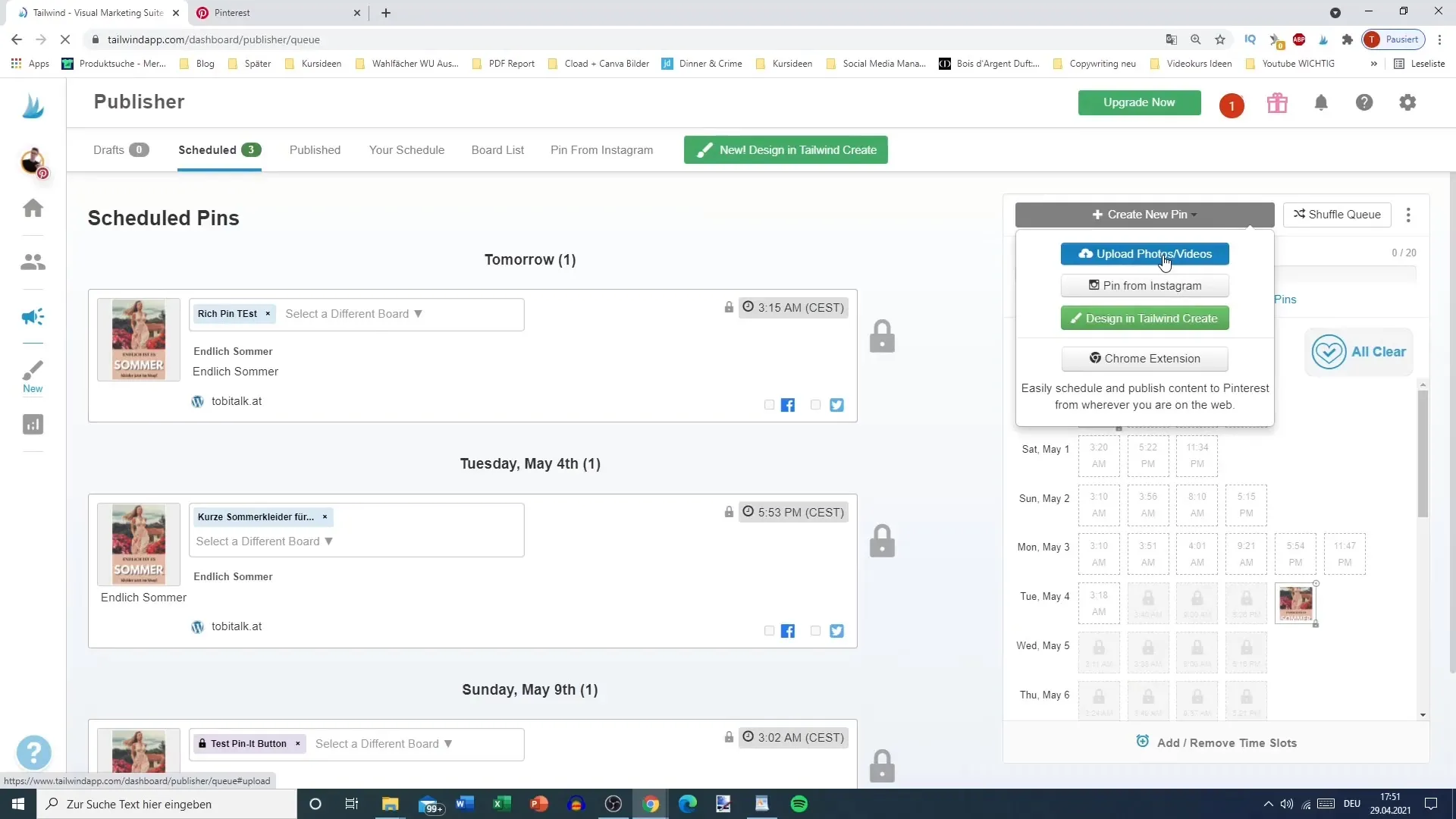Bookmark the page with the star icon

1219,39
